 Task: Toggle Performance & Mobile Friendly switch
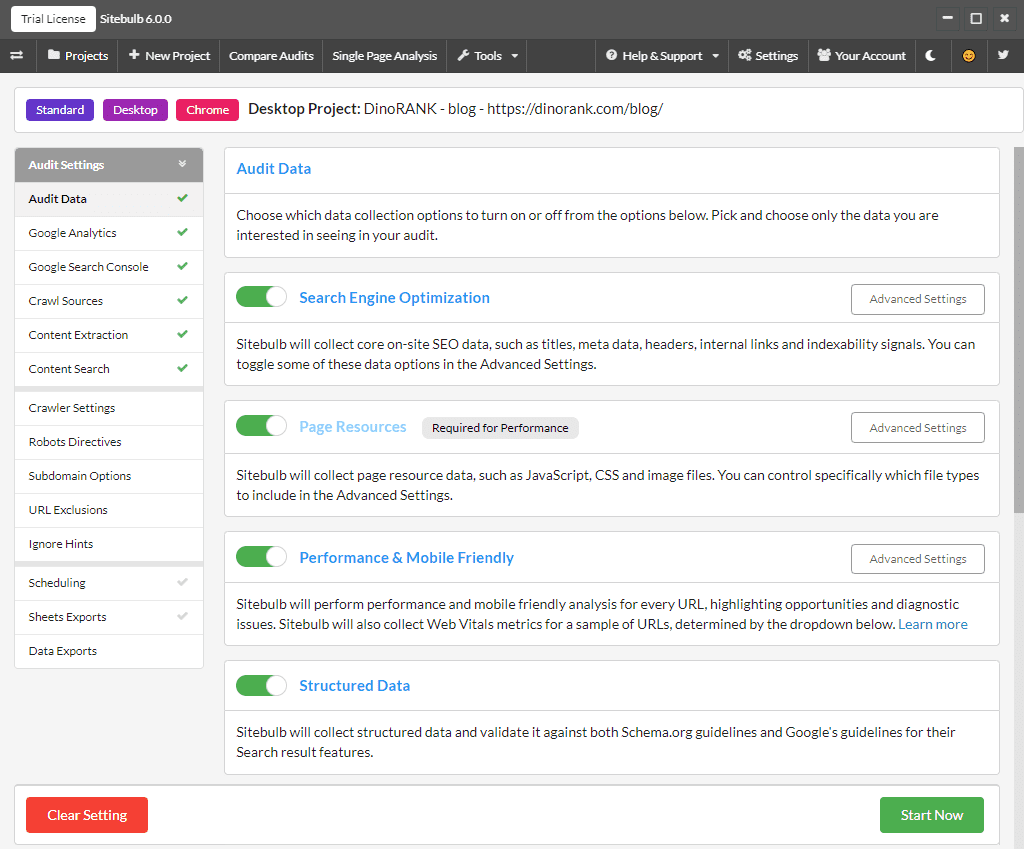[x=261, y=557]
